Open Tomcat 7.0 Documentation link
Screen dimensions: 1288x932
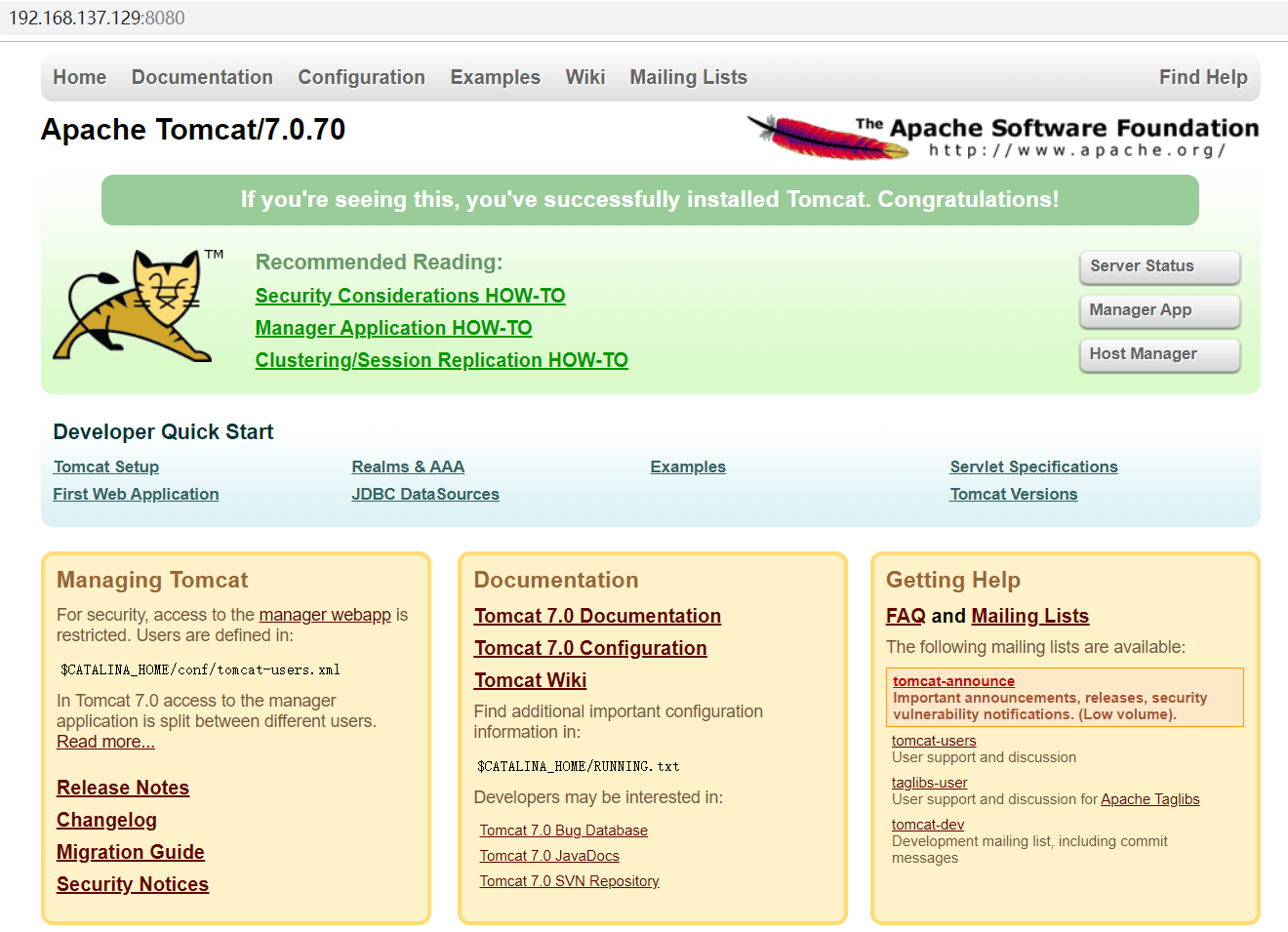(x=597, y=616)
